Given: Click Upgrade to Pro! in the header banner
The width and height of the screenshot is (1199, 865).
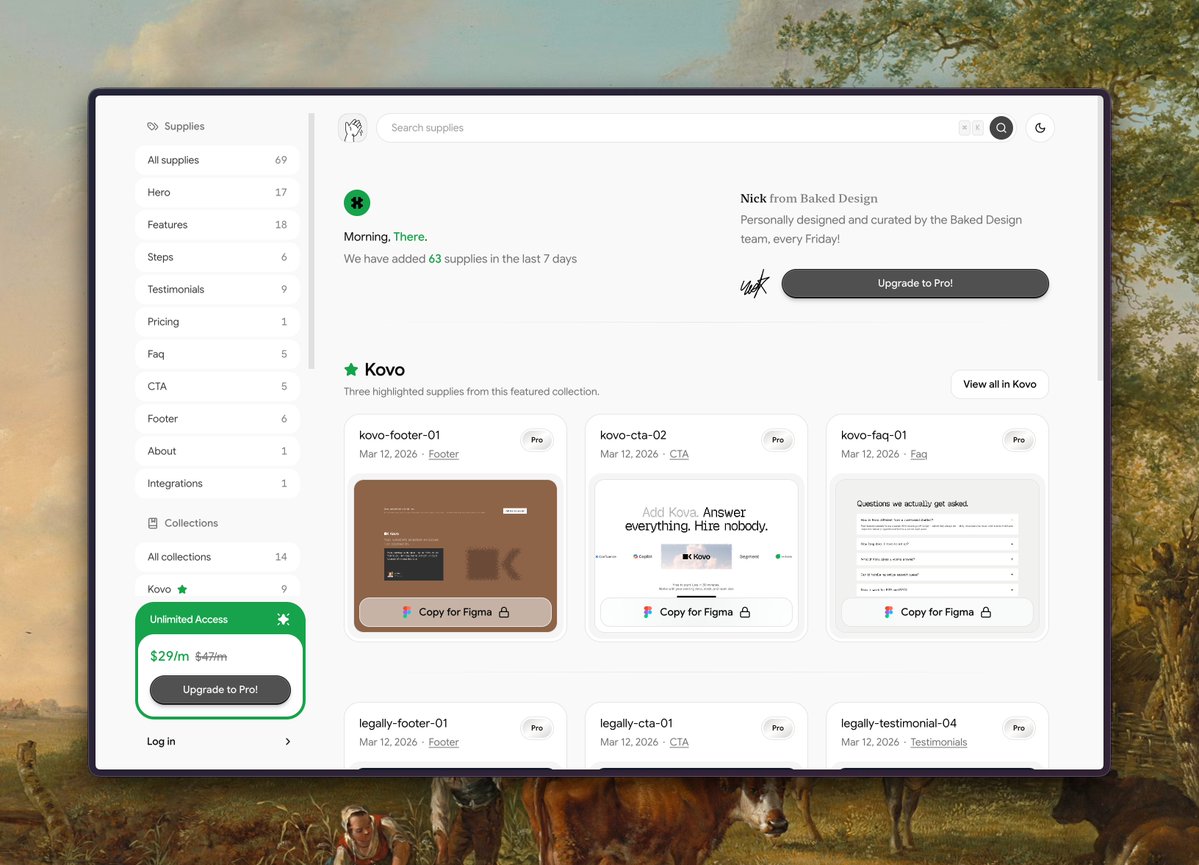Looking at the screenshot, I should click(915, 283).
